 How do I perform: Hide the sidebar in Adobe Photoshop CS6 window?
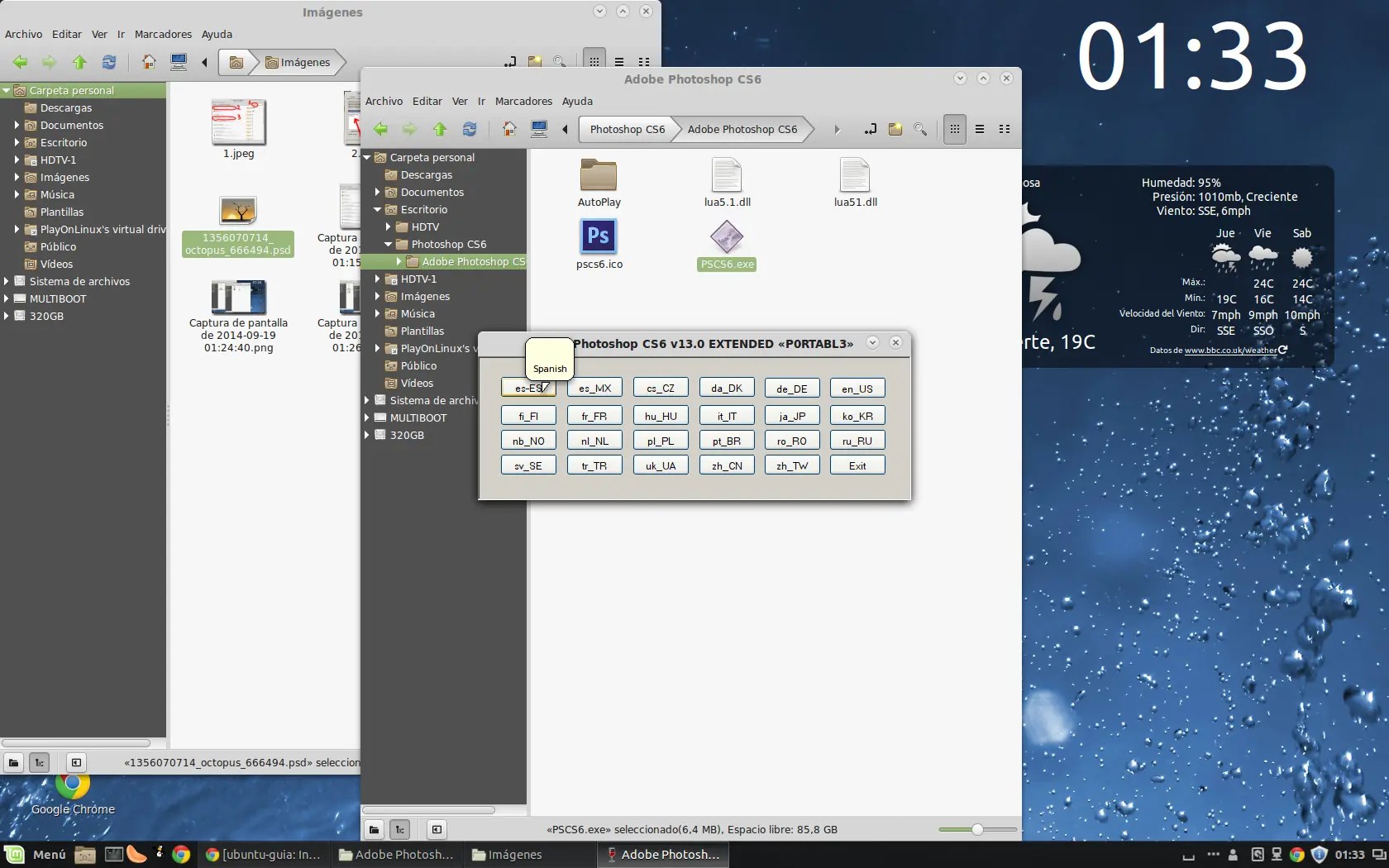(437, 829)
